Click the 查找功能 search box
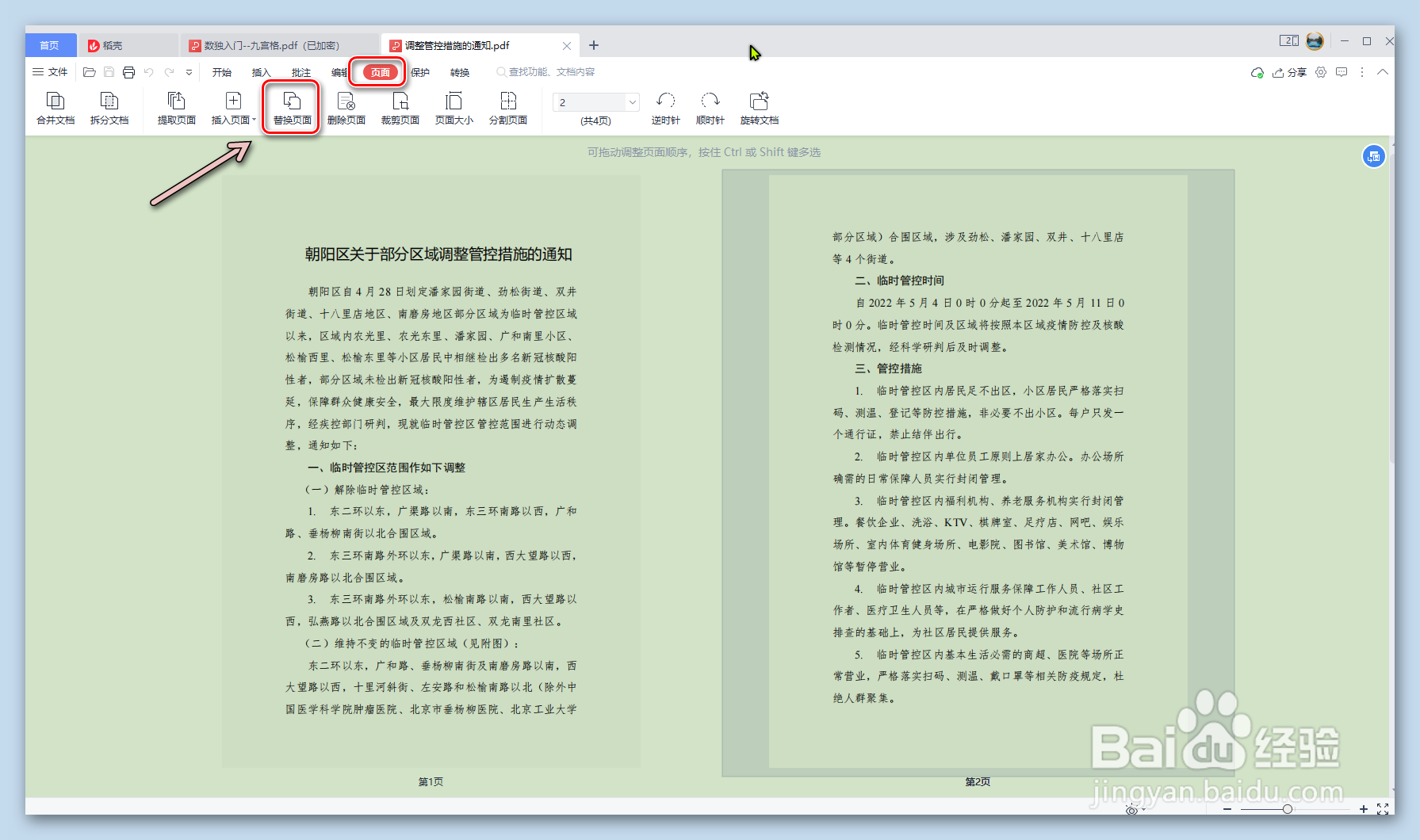The width and height of the screenshot is (1420, 840). click(546, 72)
